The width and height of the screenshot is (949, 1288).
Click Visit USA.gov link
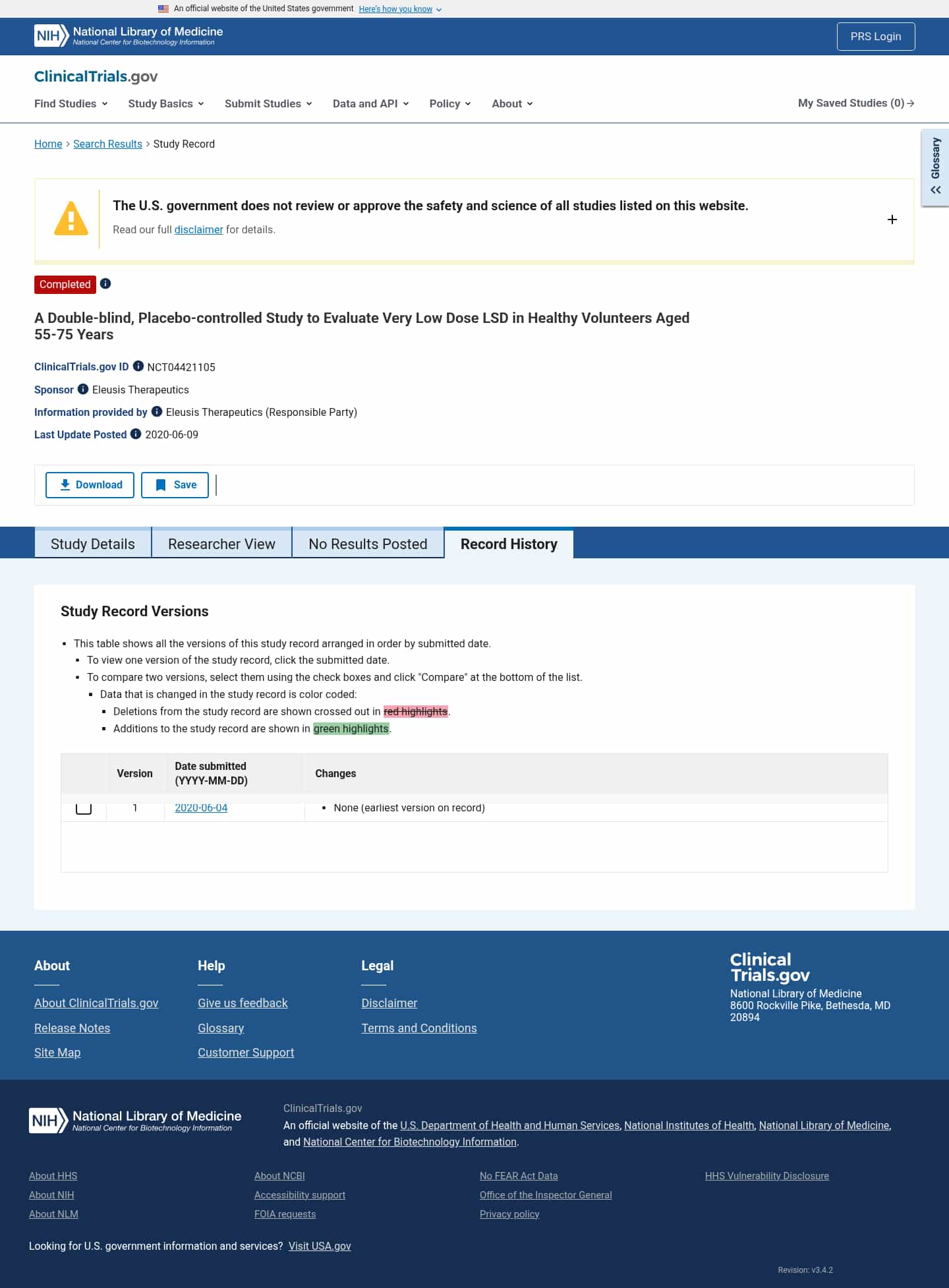point(320,1246)
